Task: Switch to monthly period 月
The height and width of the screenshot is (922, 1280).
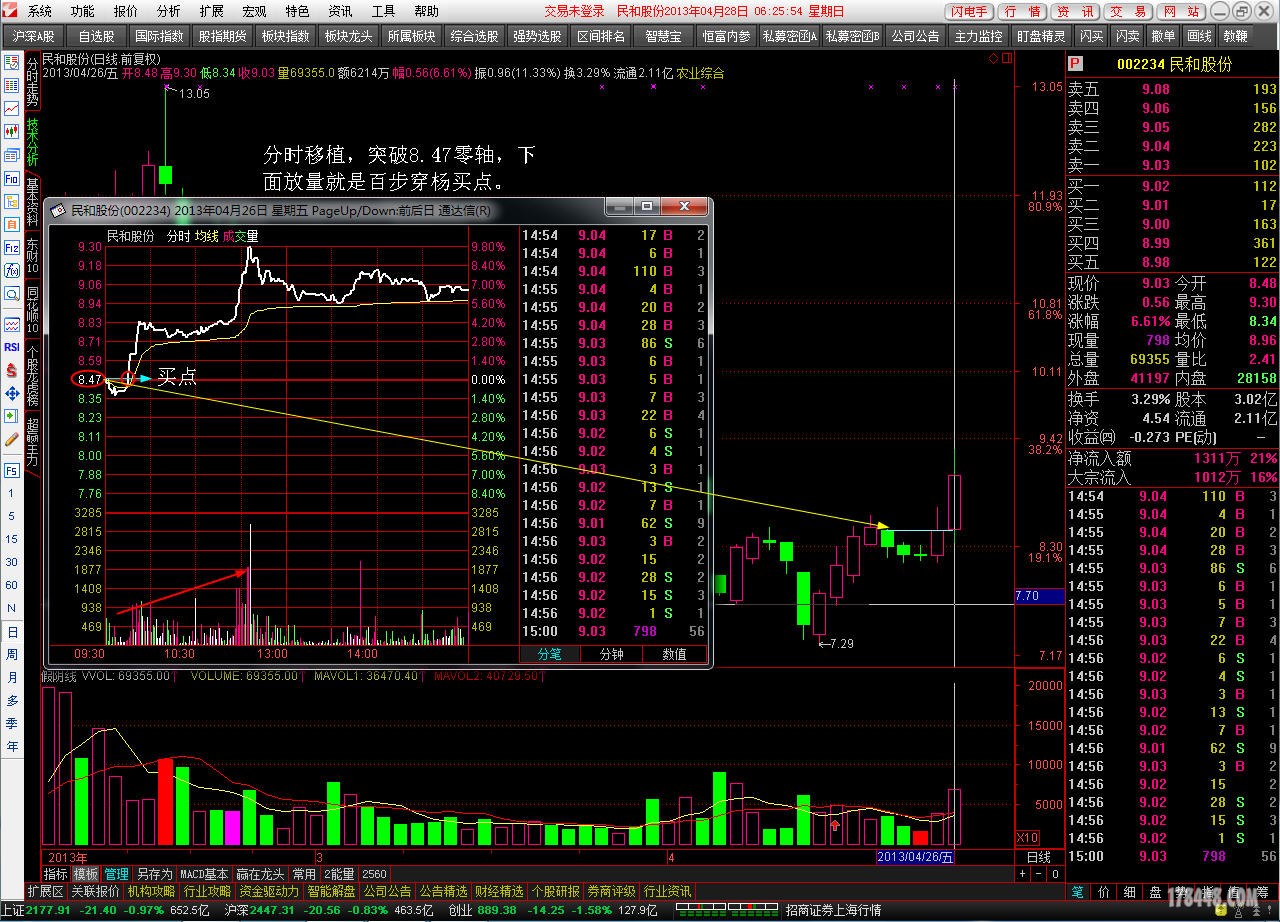Action: point(12,678)
